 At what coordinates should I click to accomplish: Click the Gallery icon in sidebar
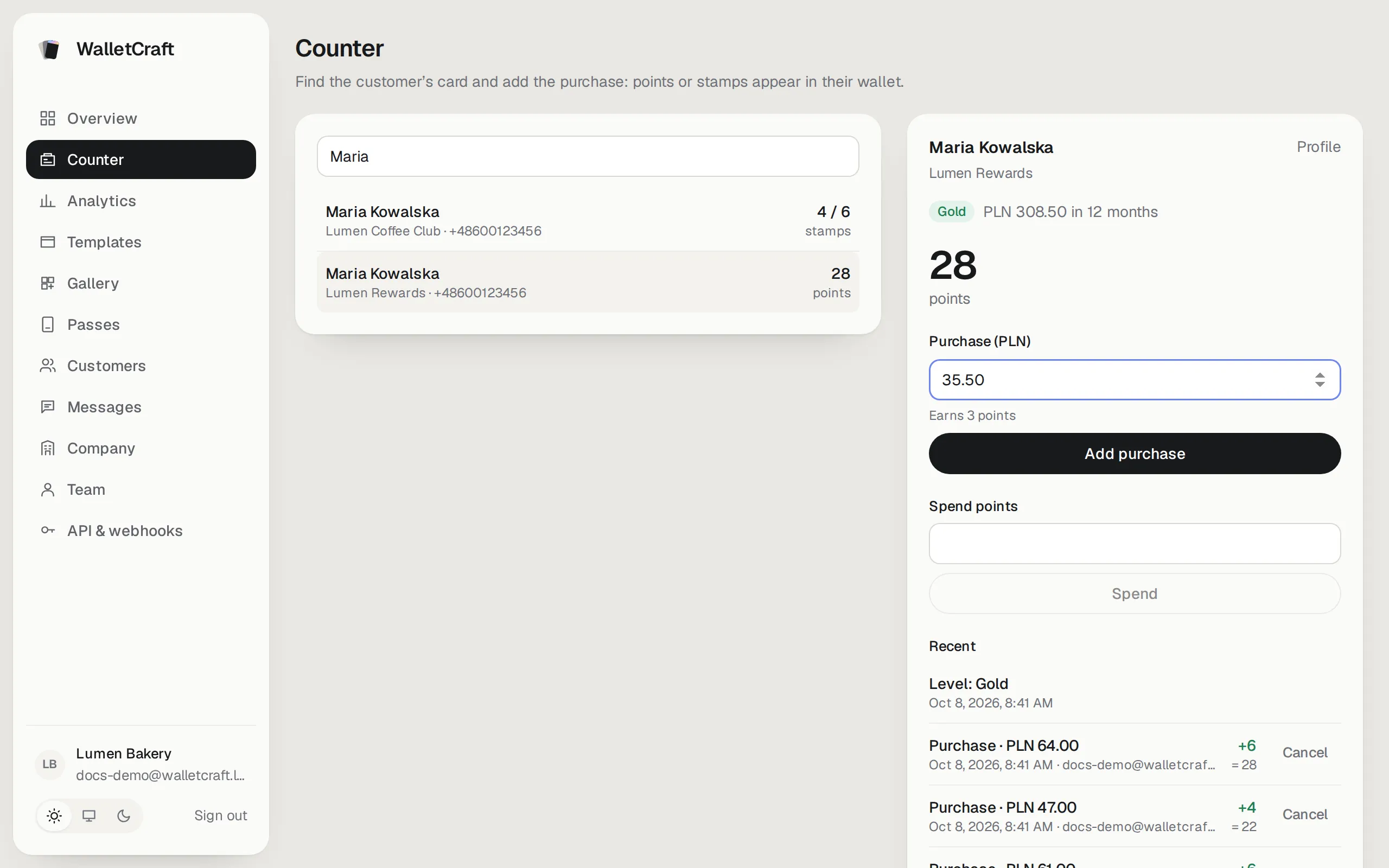coord(48,284)
